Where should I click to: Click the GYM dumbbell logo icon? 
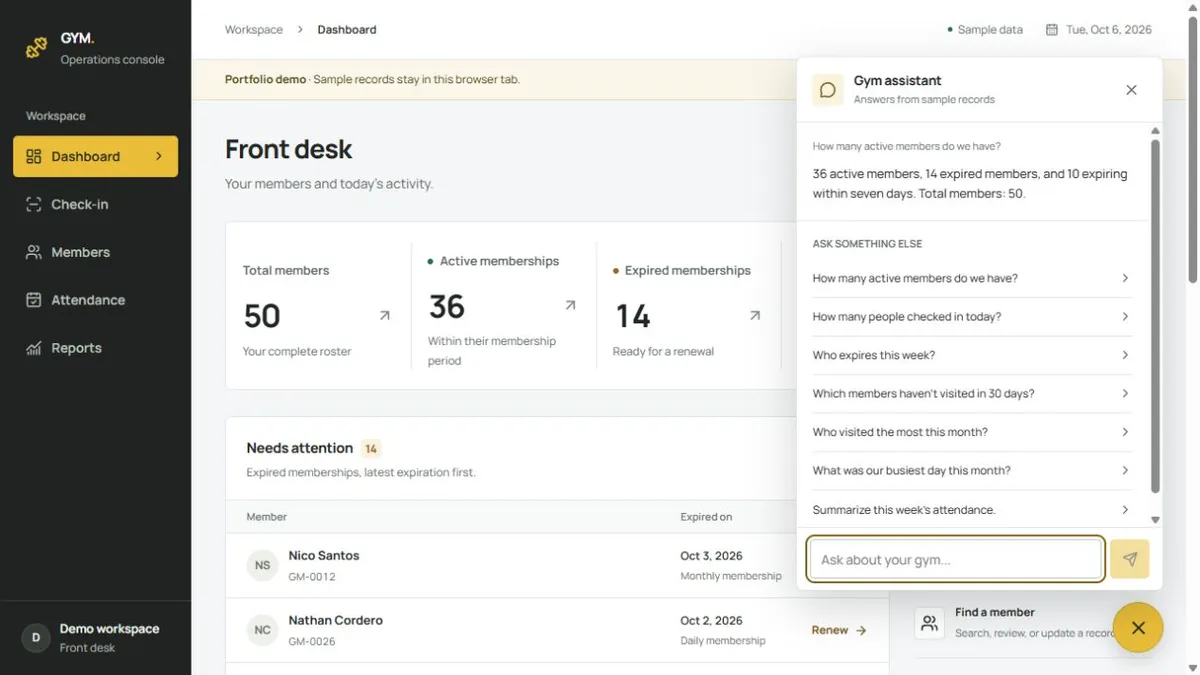pos(37,47)
